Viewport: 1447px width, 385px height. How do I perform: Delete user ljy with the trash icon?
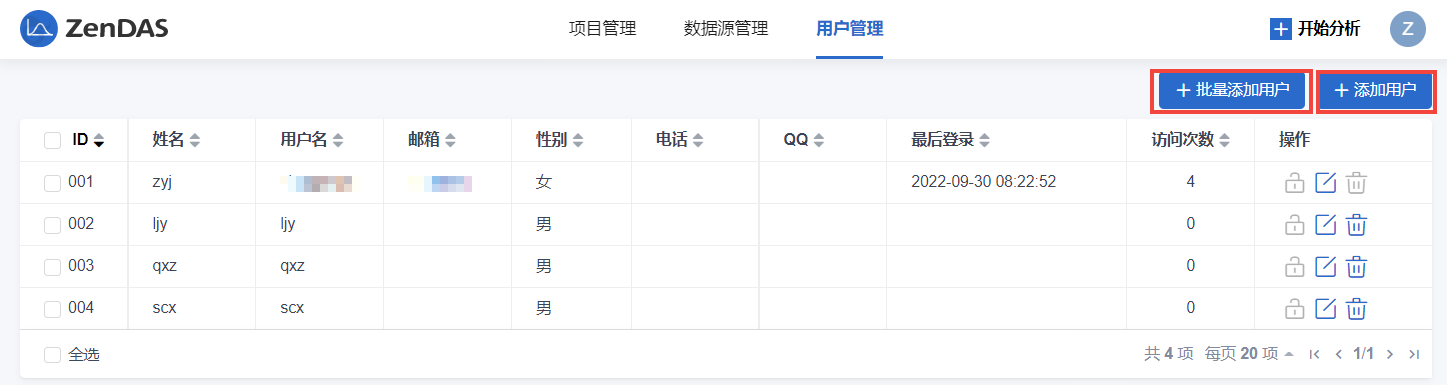tap(1356, 225)
